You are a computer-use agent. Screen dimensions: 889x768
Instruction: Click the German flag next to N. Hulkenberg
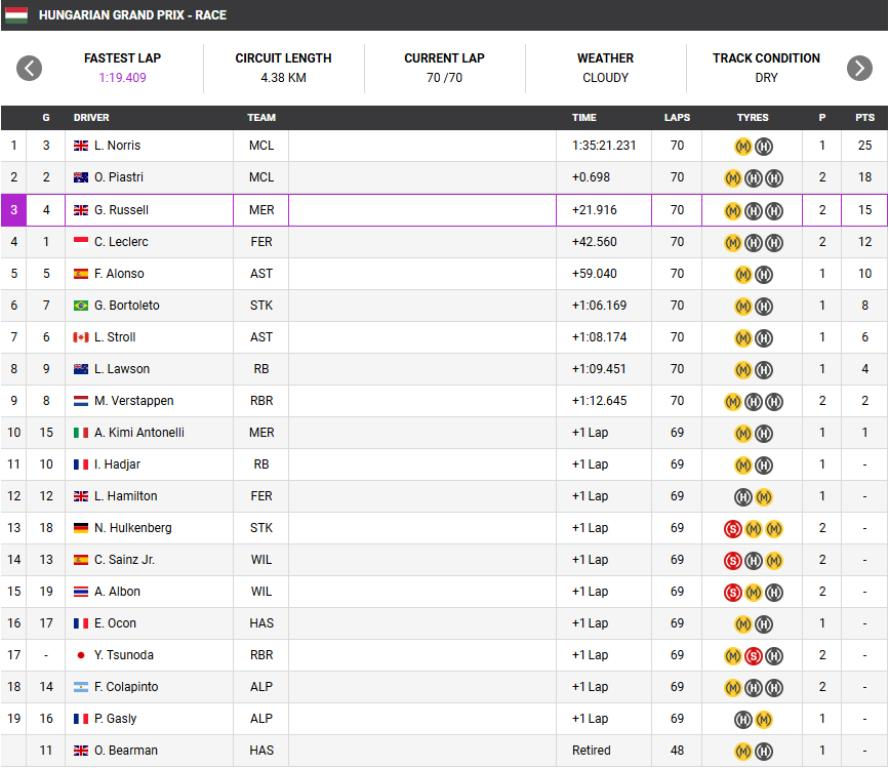[x=81, y=528]
